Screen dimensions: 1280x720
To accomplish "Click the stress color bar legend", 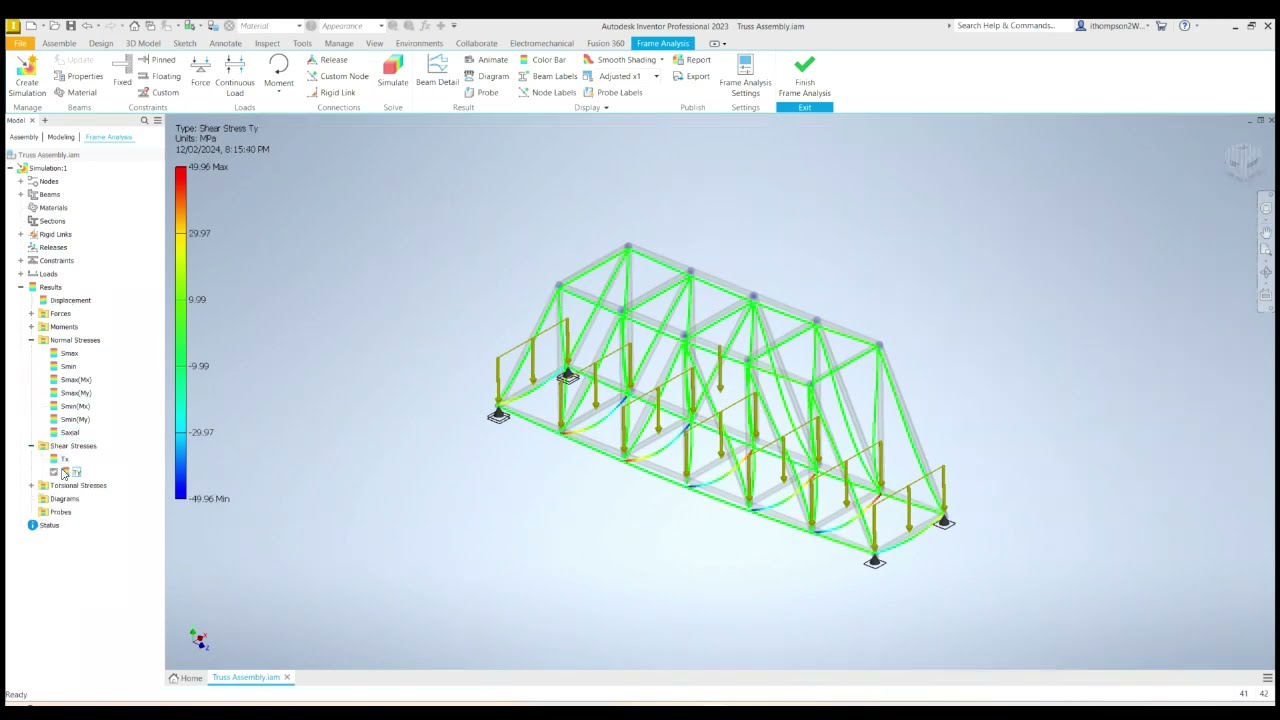I will [180, 333].
